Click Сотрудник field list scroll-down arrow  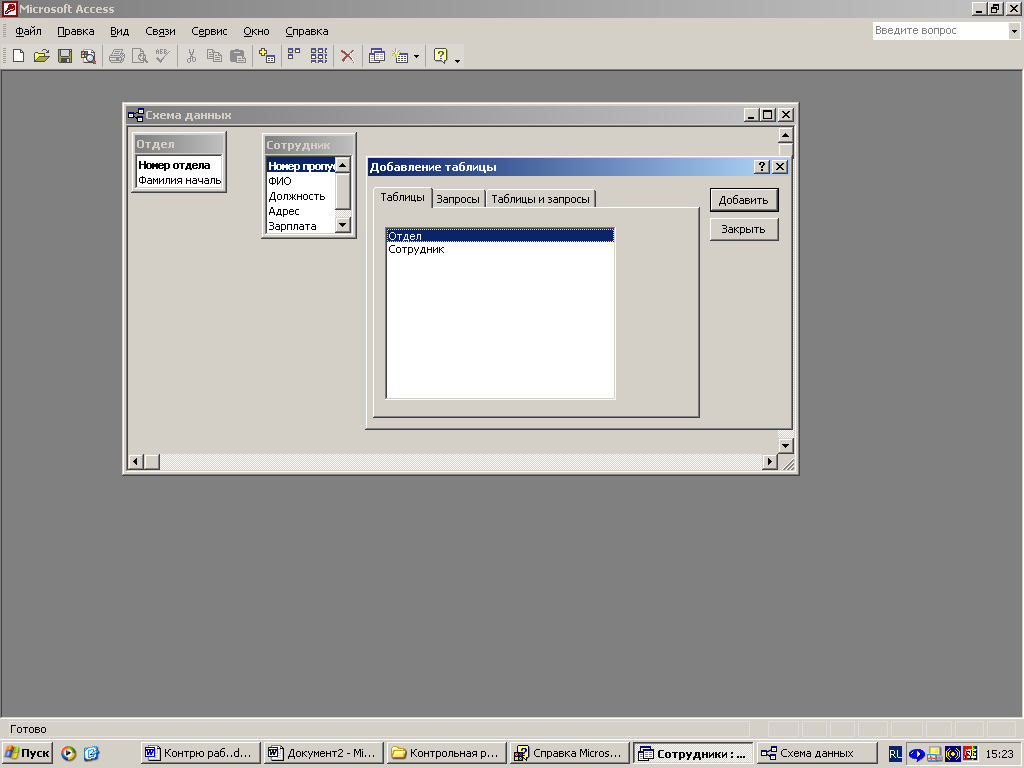[343, 225]
